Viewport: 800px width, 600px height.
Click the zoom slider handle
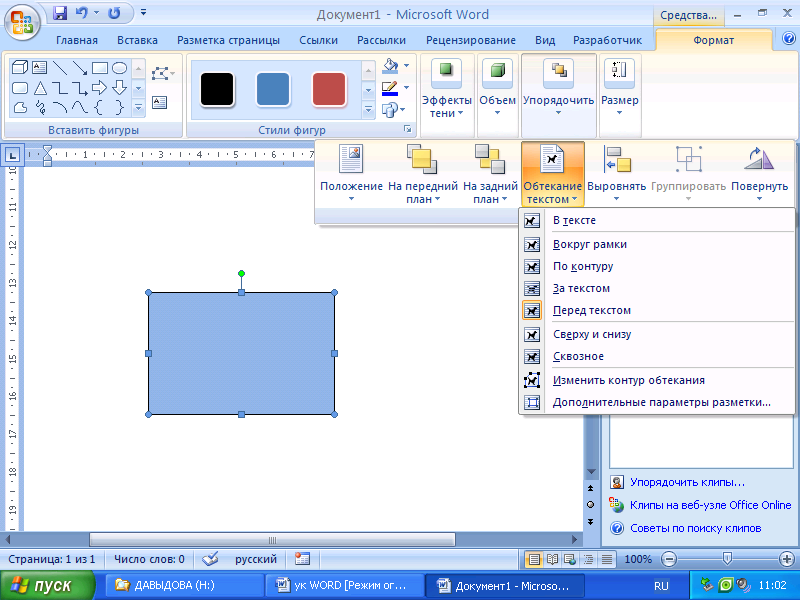(x=728, y=559)
